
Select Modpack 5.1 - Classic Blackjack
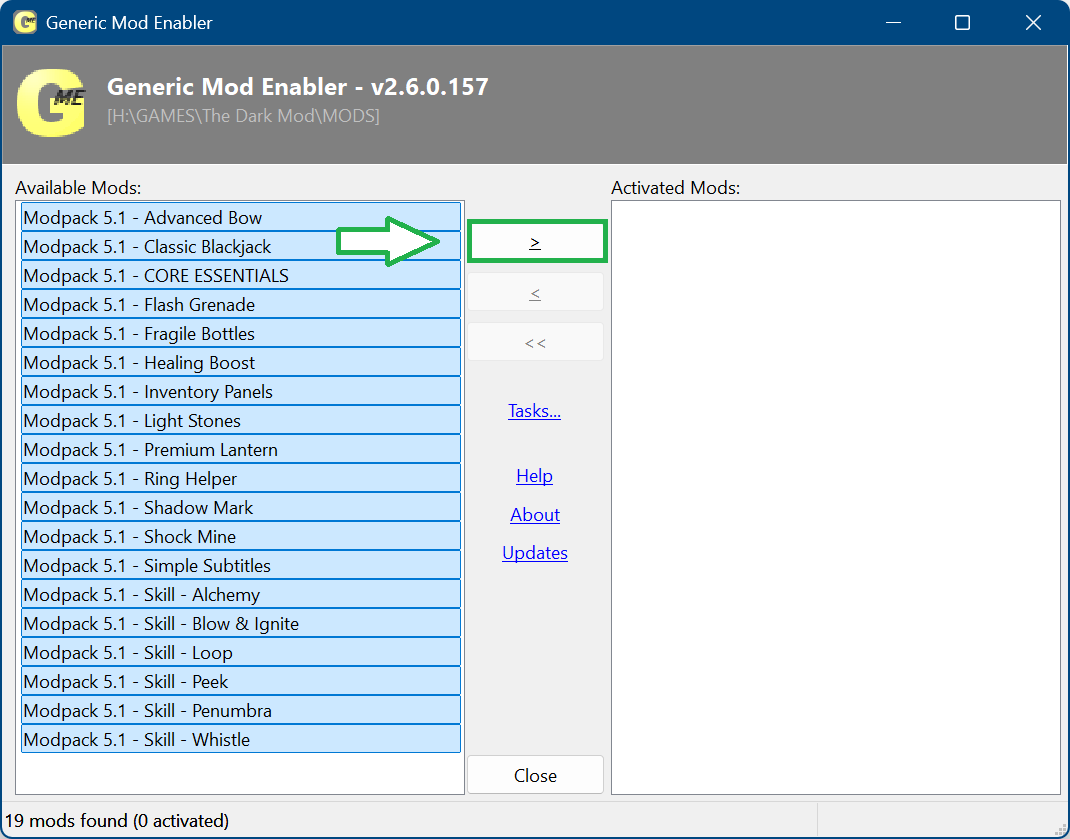[241, 246]
